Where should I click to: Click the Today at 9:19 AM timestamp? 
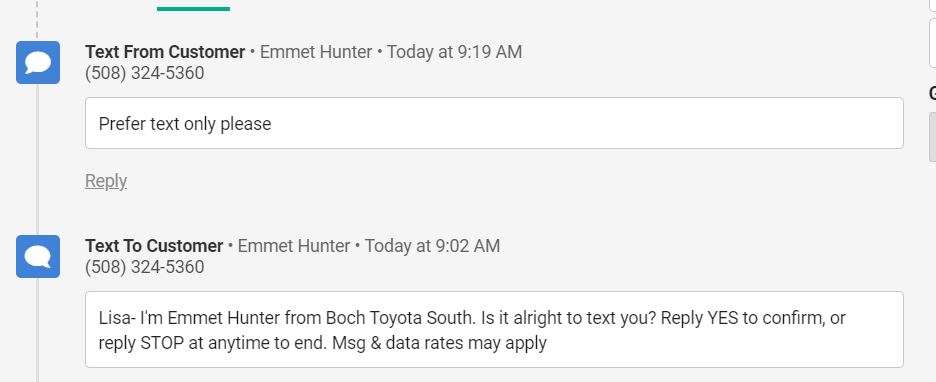pos(454,52)
